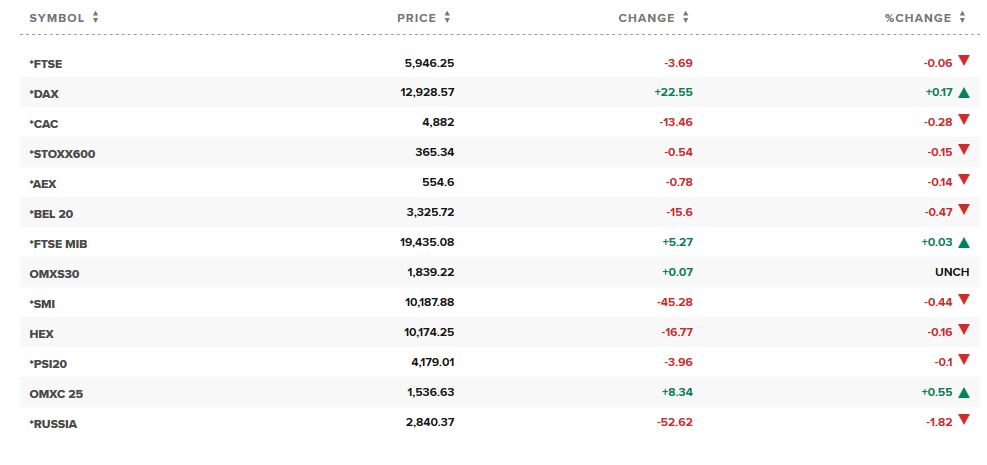Click the red down arrow in STOXX600 row
The image size is (987, 465).
point(964,150)
